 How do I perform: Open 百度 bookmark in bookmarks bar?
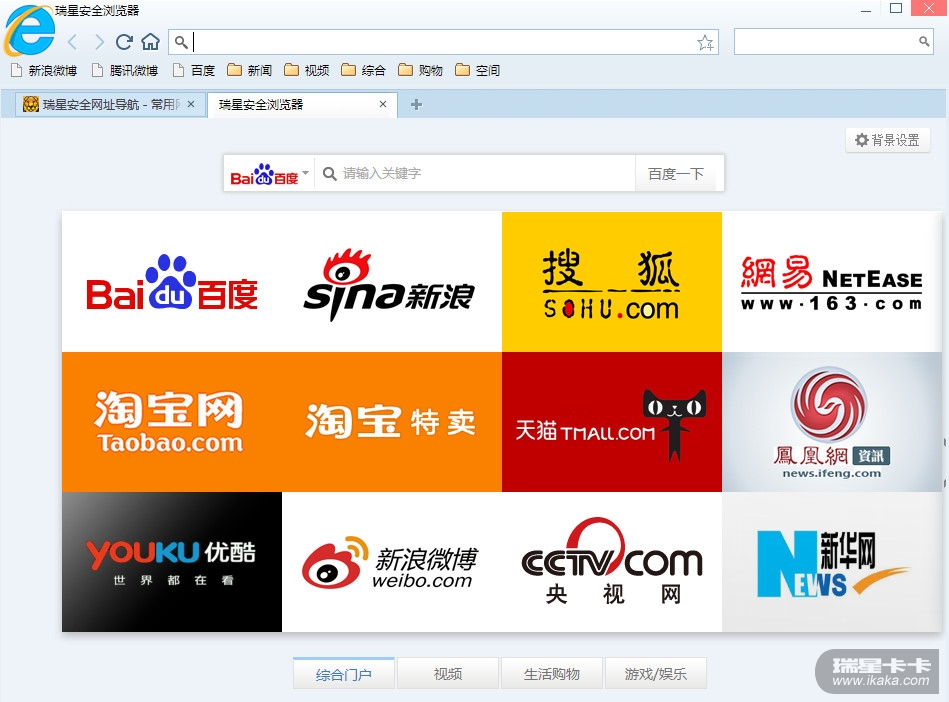194,70
